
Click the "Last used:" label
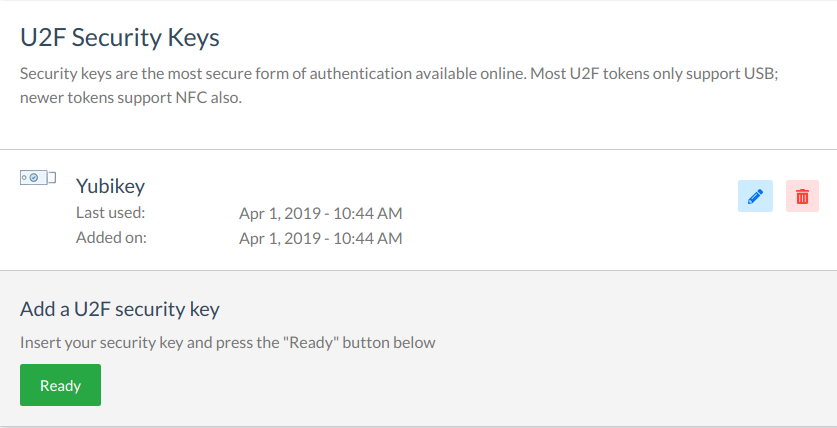pyautogui.click(x=111, y=212)
